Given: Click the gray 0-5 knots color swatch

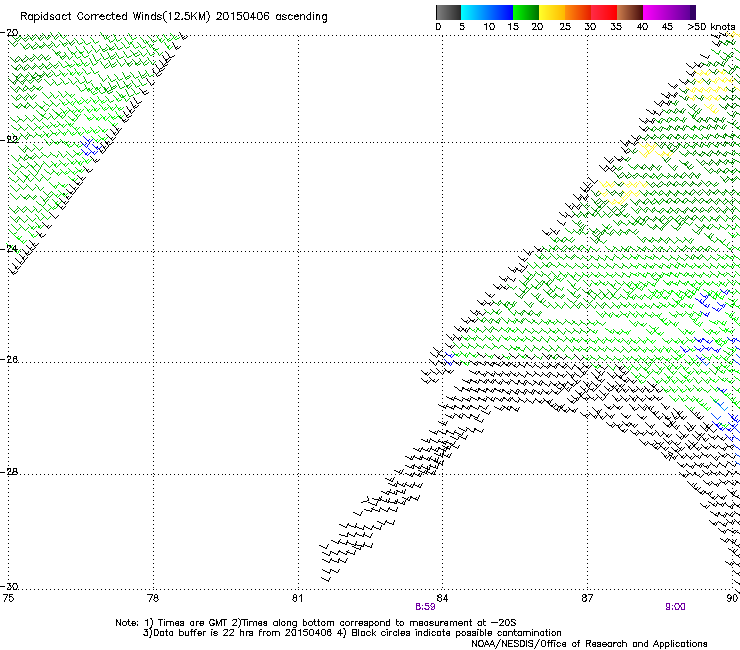Looking at the screenshot, I should (x=448, y=12).
